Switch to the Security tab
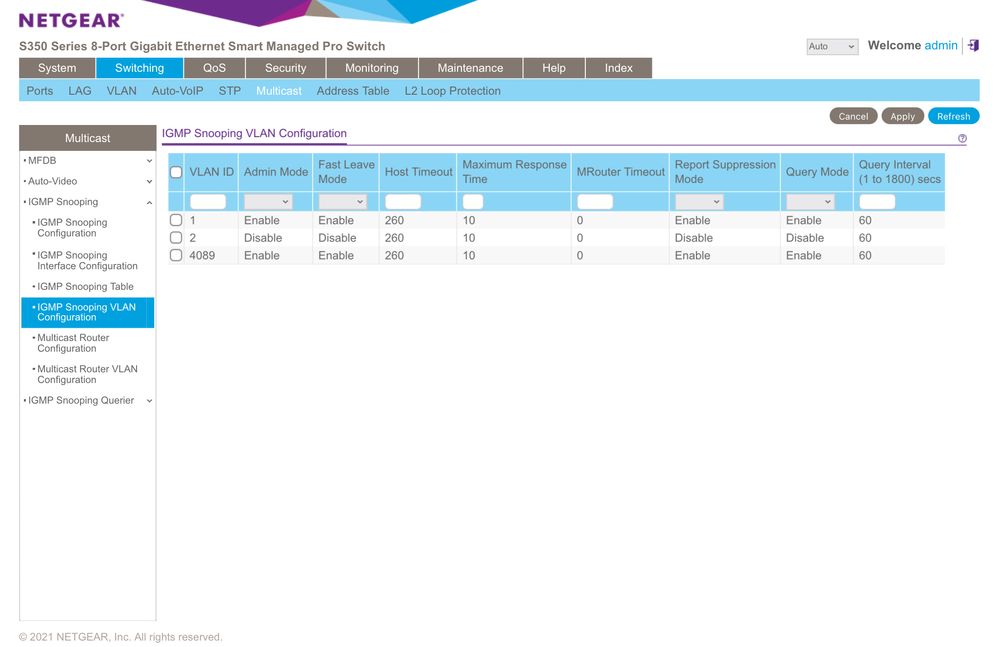The width and height of the screenshot is (999, 647). 285,68
